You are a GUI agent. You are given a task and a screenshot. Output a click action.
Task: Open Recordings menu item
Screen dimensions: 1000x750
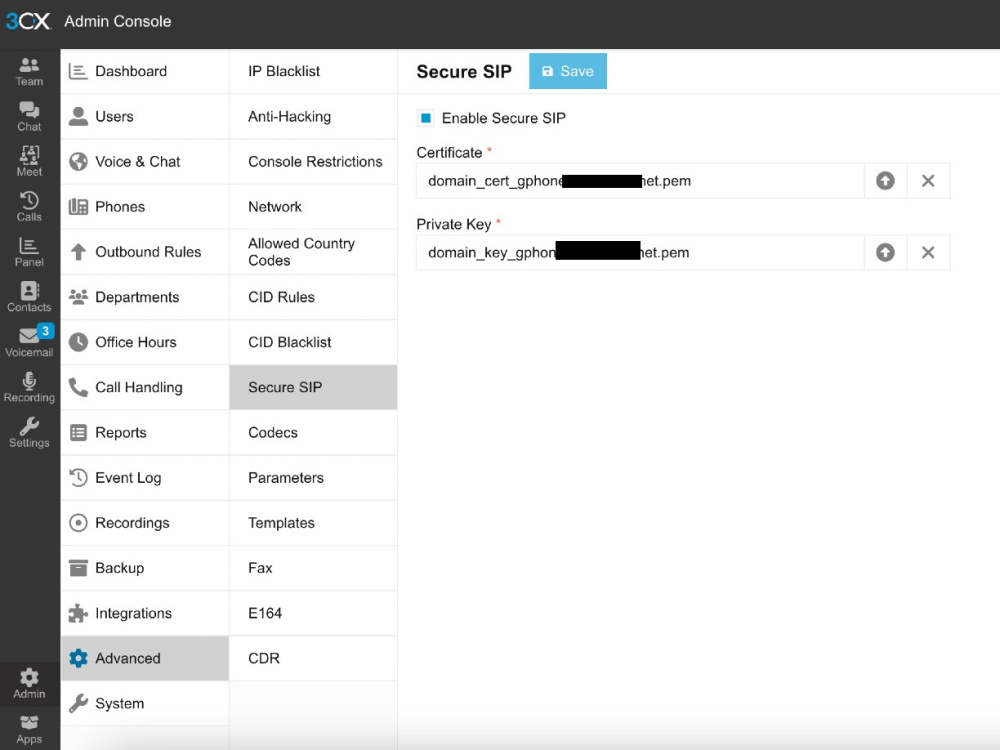pyautogui.click(x=145, y=523)
